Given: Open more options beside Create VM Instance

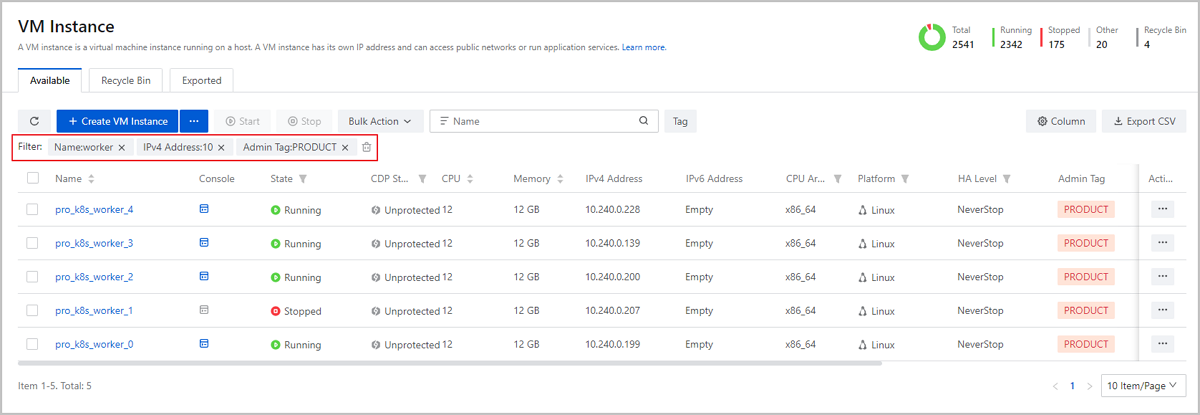Looking at the screenshot, I should pyautogui.click(x=194, y=121).
